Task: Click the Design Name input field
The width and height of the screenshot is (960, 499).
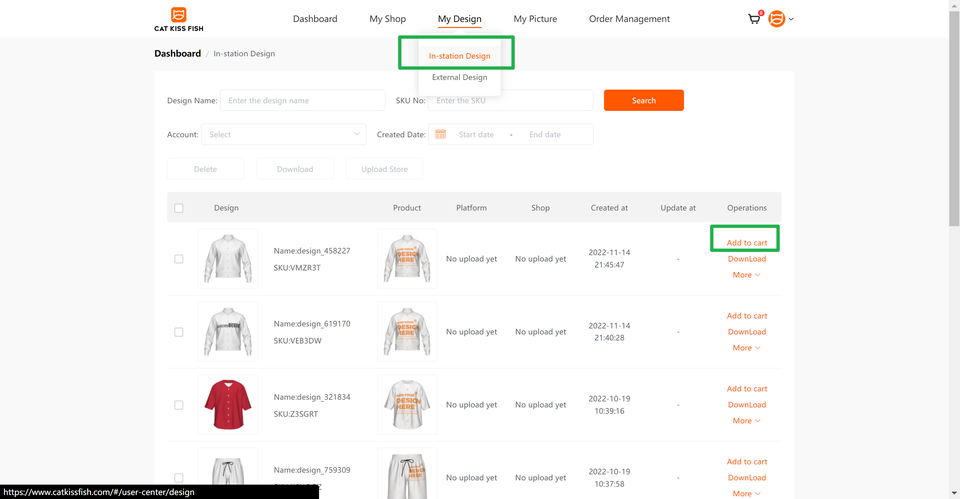Action: pos(302,100)
